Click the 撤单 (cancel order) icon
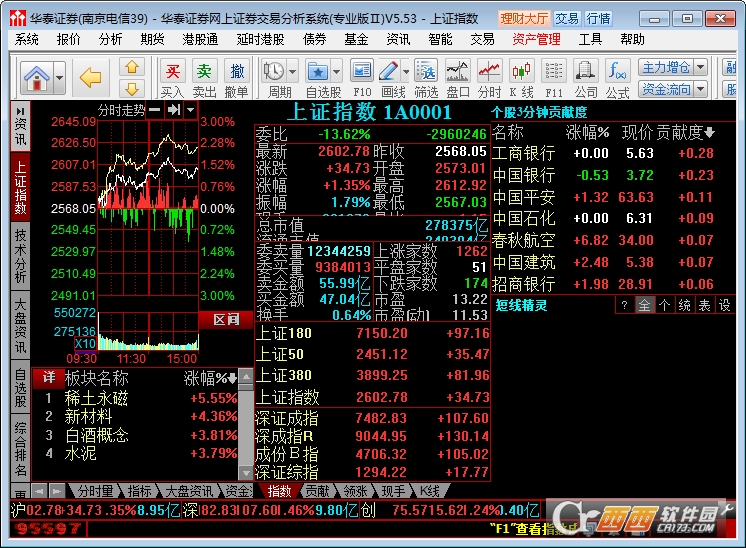This screenshot has height=548, width=746. 237,76
